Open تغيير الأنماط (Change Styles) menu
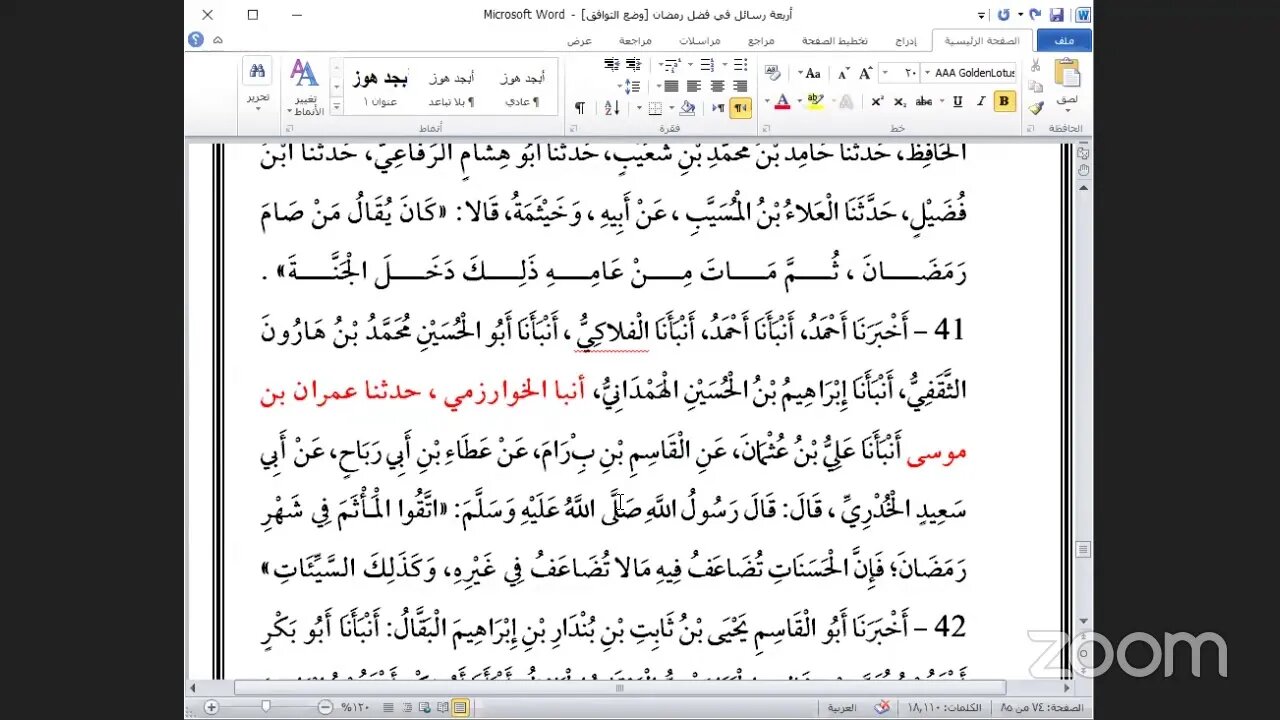Viewport: 1280px width, 720px height. pyautogui.click(x=304, y=87)
